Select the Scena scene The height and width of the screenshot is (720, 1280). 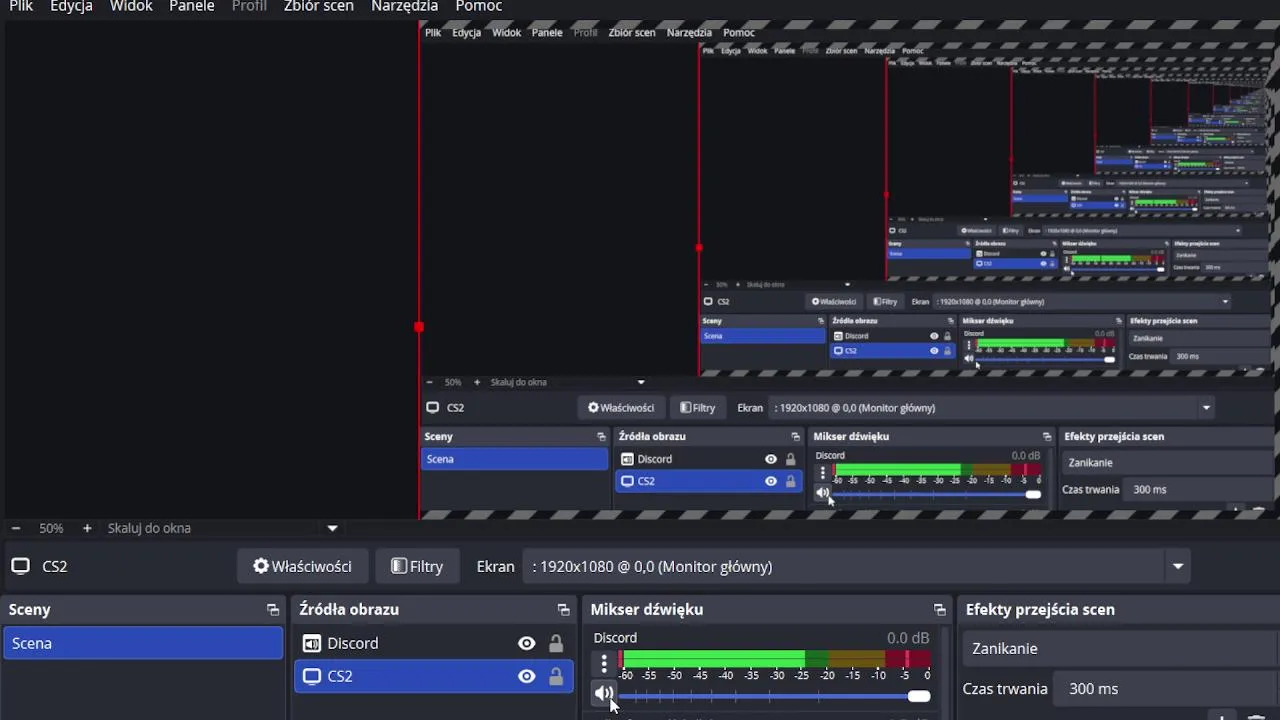(x=143, y=643)
